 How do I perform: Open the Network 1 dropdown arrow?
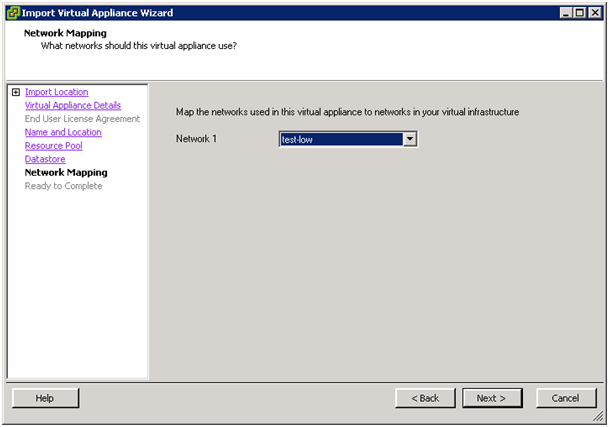coord(410,139)
